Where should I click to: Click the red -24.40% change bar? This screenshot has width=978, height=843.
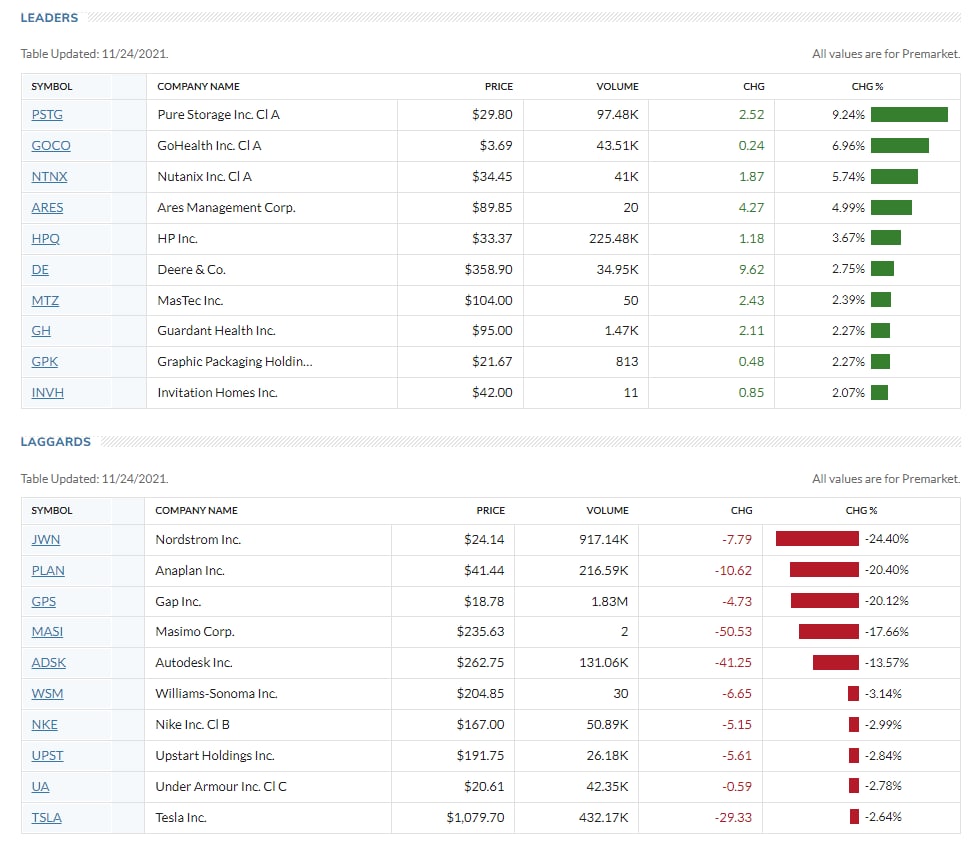click(x=817, y=539)
